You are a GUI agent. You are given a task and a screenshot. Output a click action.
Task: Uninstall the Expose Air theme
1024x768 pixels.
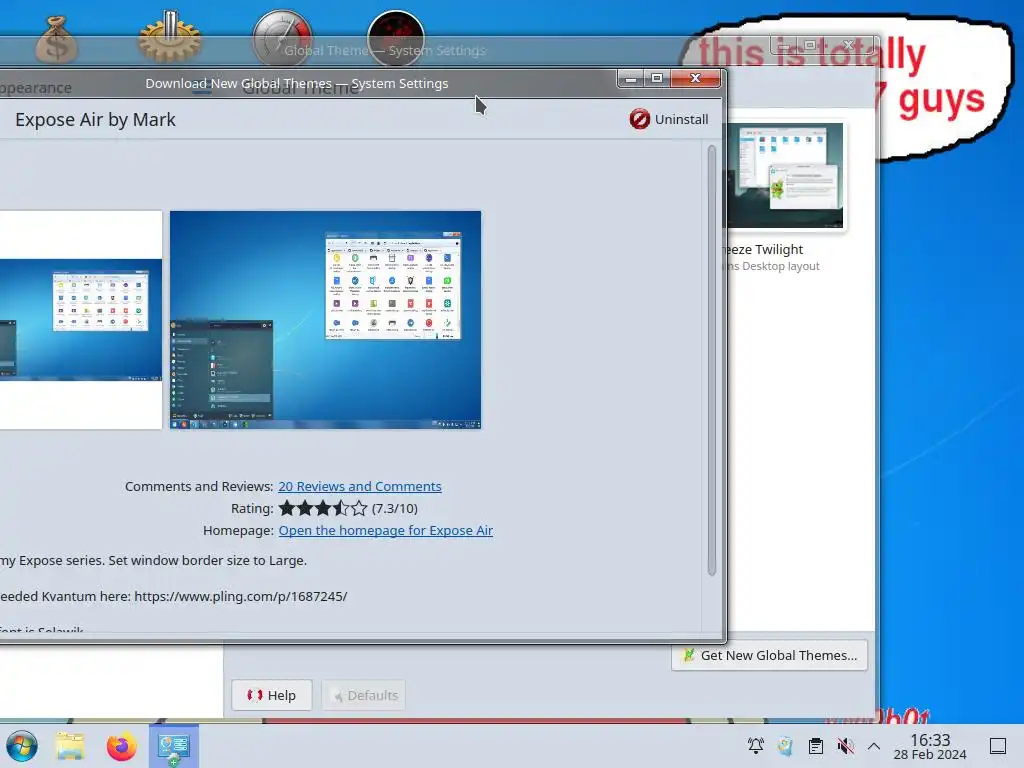tap(669, 119)
